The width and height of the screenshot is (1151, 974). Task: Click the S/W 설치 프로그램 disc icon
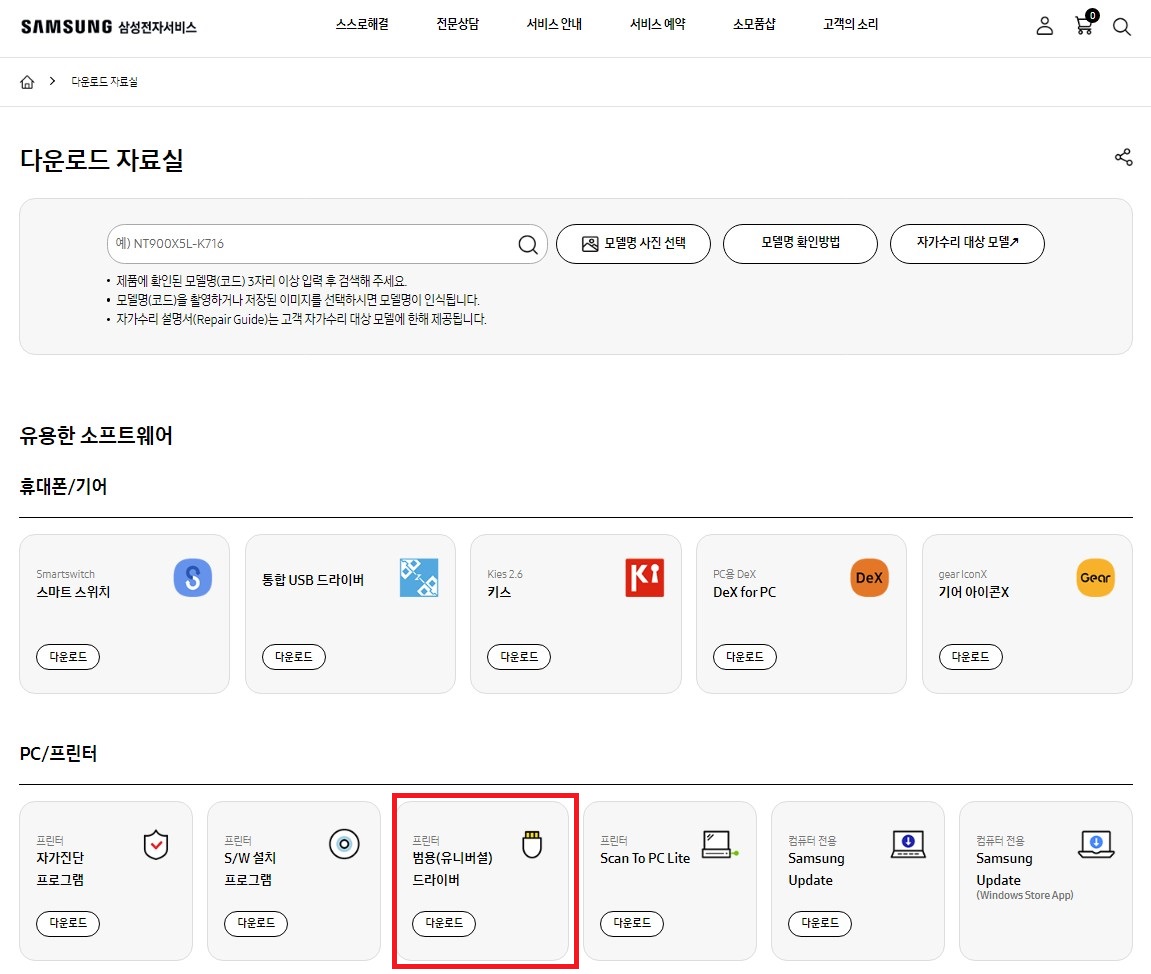coord(344,844)
